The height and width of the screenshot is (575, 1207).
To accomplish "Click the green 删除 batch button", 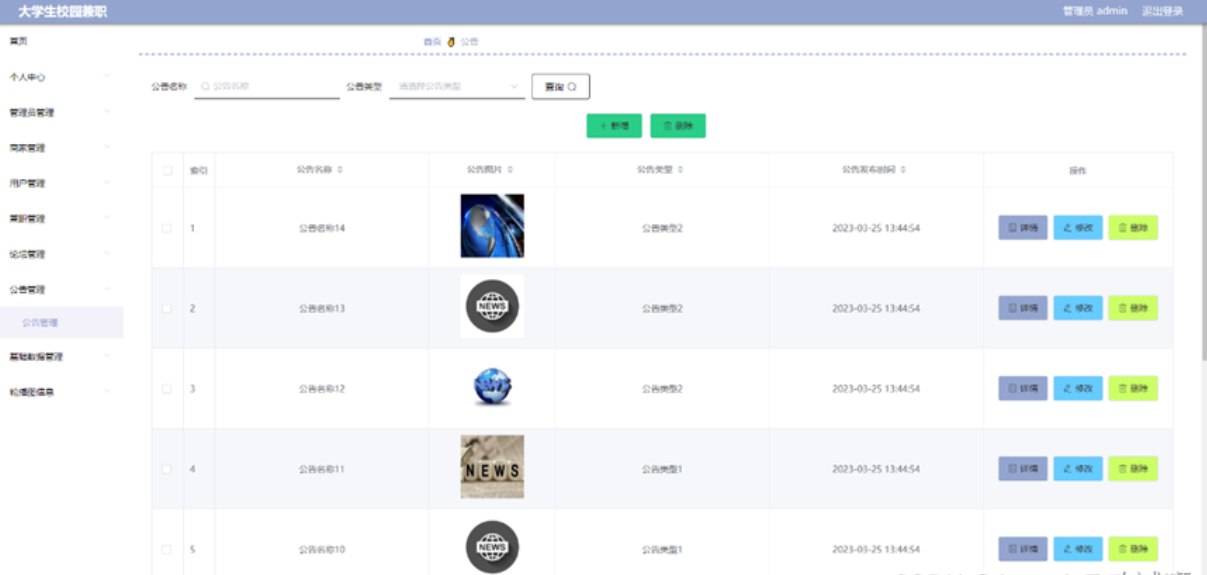I will coord(678,126).
